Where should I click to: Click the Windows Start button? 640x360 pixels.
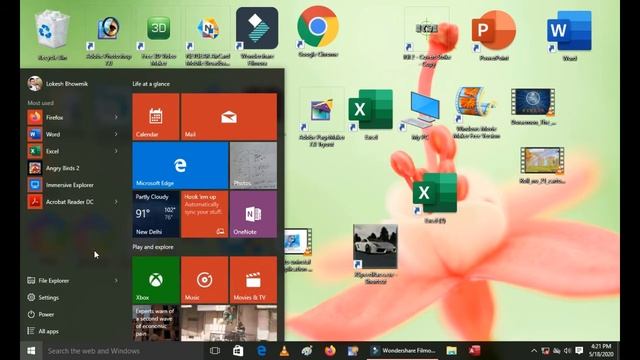[31, 351]
